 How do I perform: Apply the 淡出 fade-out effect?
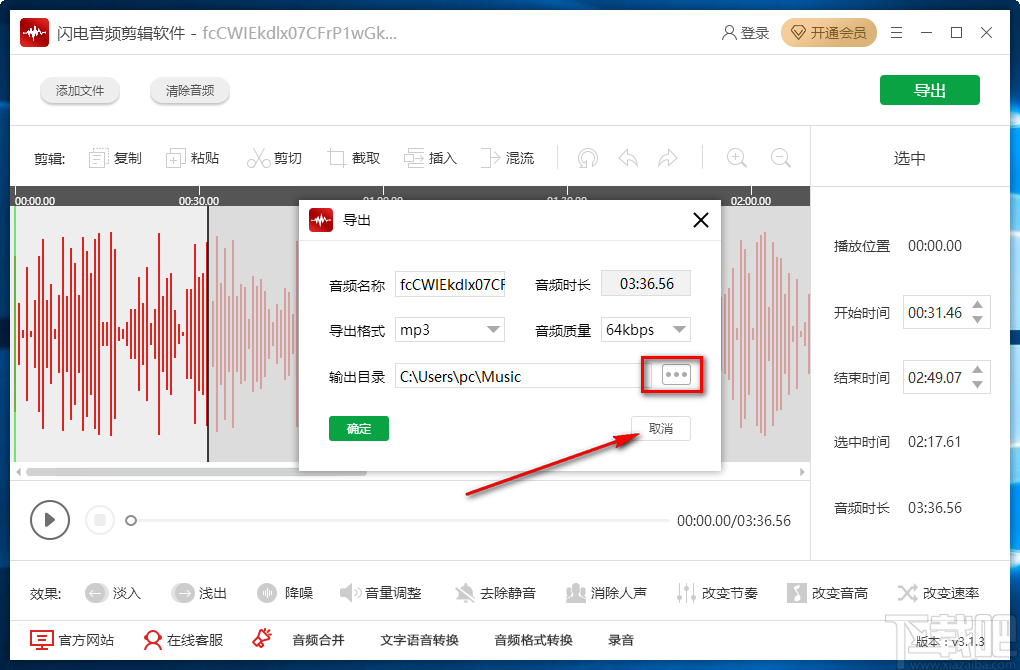(199, 592)
